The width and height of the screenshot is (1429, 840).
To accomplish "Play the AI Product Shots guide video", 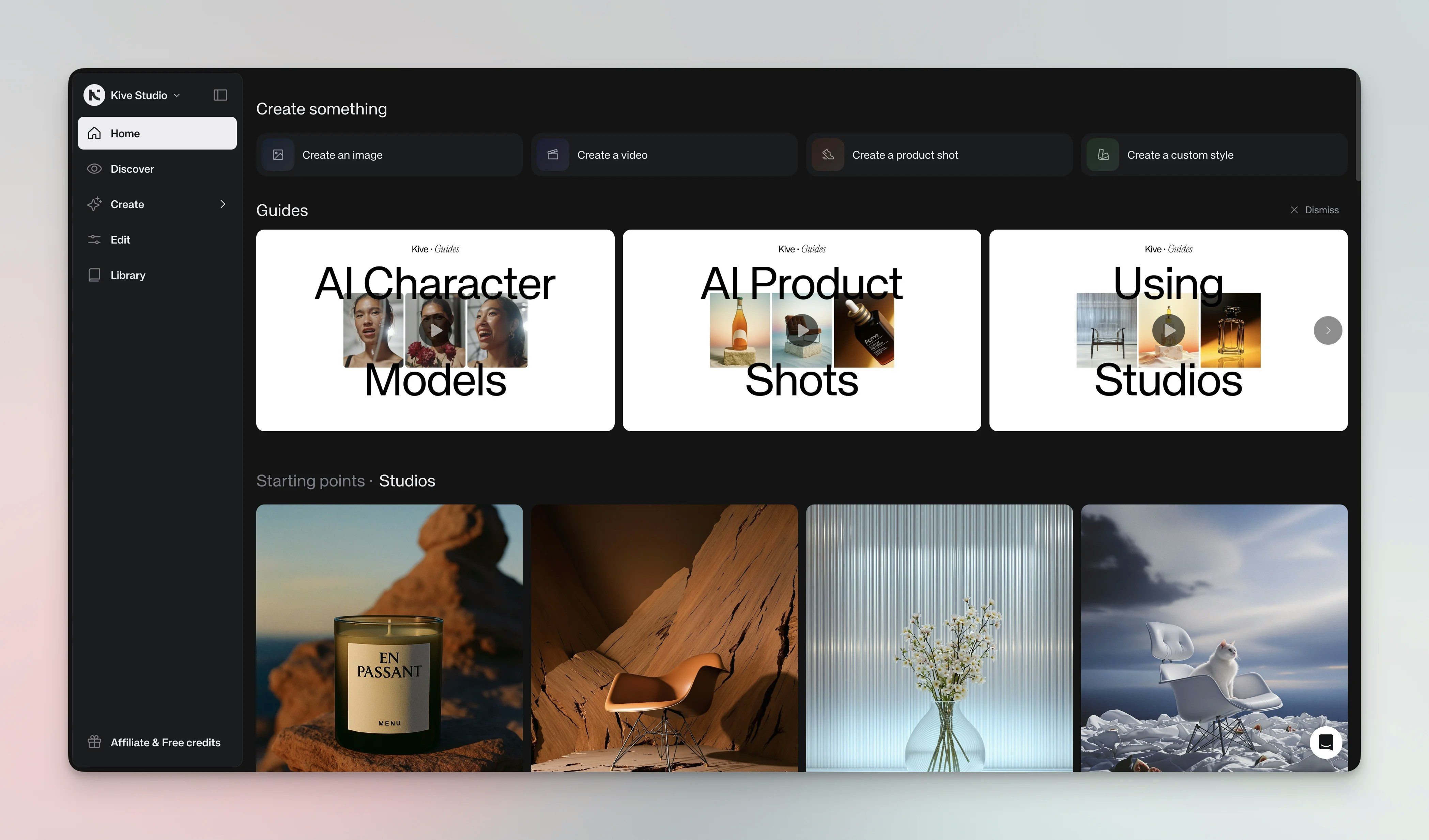I will click(x=802, y=330).
